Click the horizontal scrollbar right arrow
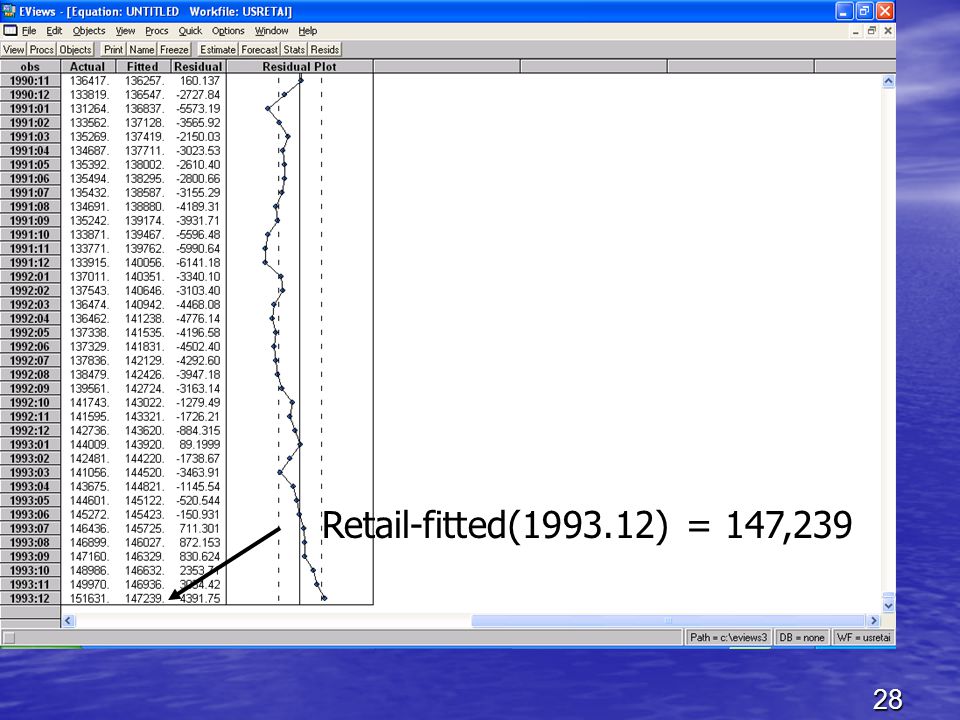 [x=874, y=621]
